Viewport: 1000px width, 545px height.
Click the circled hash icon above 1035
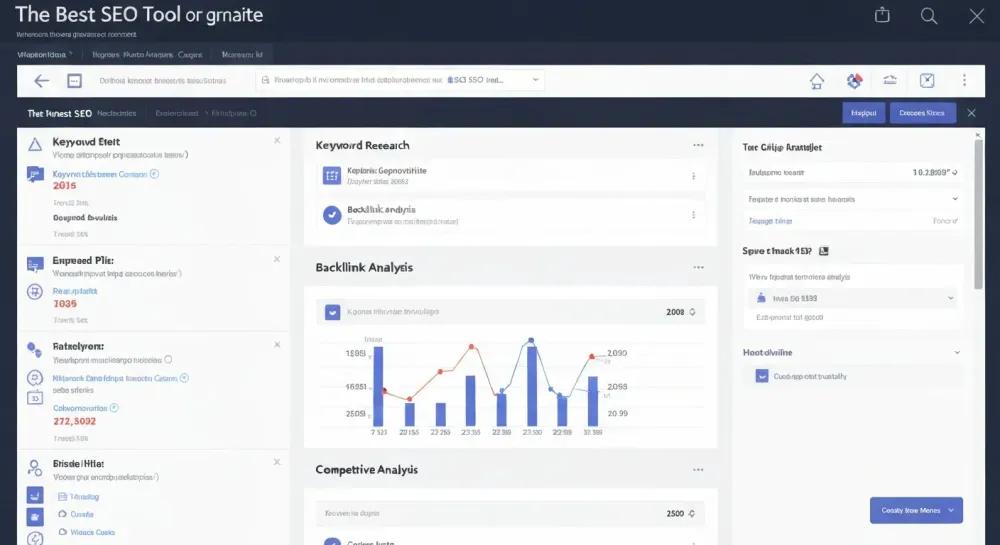pos(34,292)
